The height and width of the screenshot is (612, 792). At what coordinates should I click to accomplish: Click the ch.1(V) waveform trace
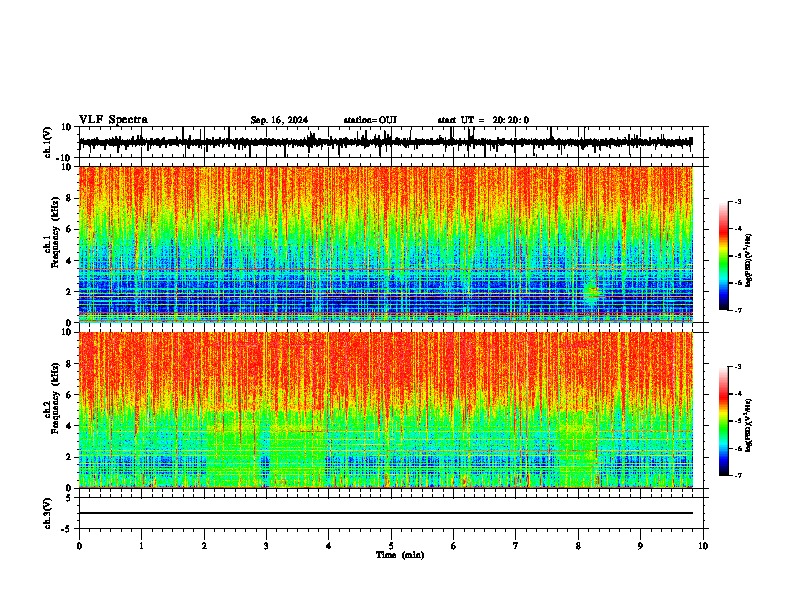pos(385,142)
